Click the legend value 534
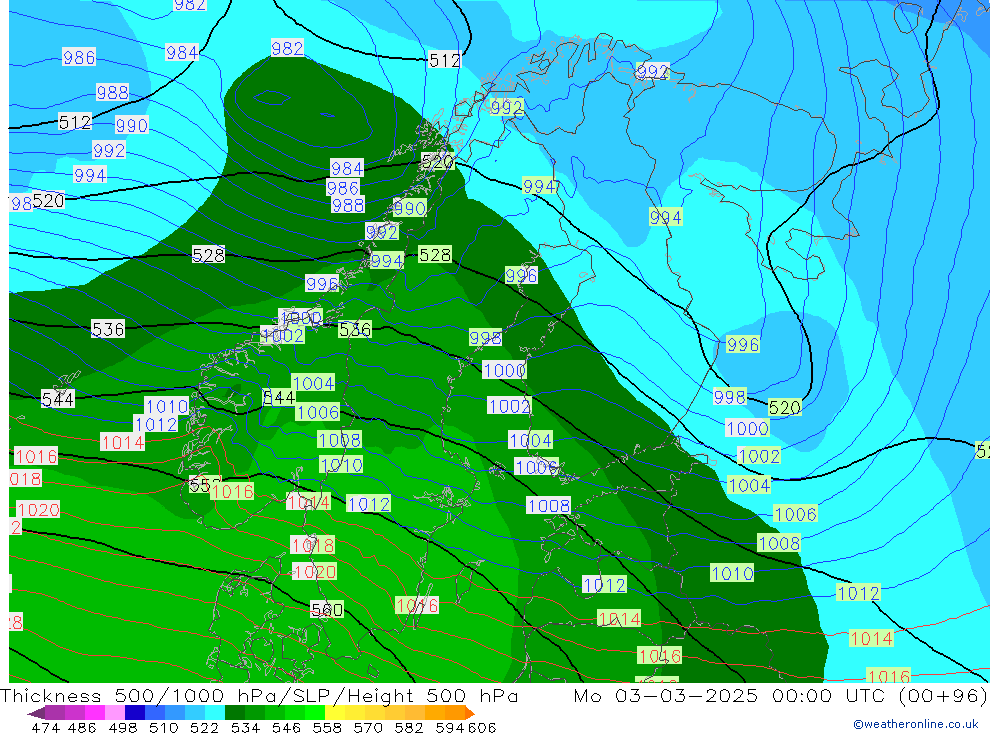The height and width of the screenshot is (733, 1000). pyautogui.click(x=245, y=727)
